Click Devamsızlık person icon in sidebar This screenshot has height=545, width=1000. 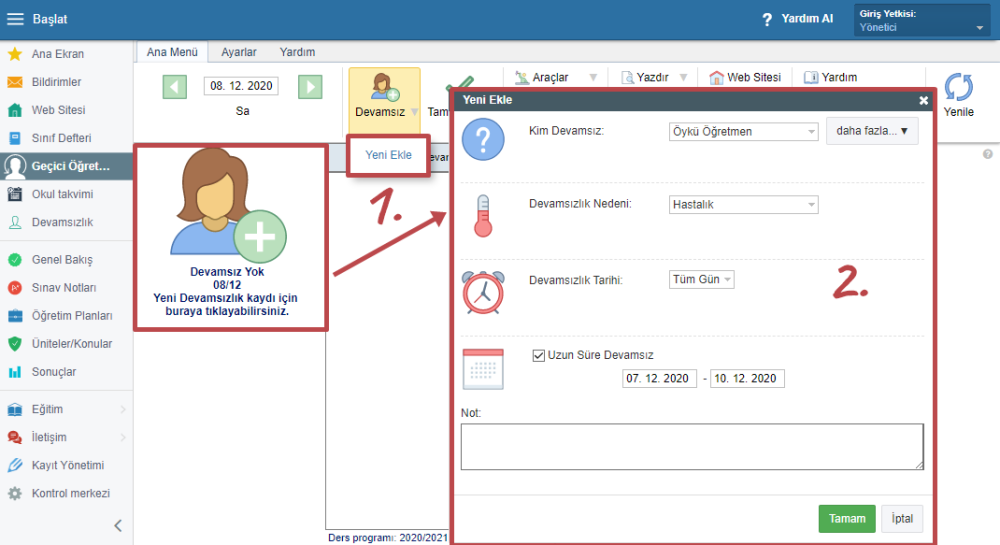pyautogui.click(x=15, y=222)
